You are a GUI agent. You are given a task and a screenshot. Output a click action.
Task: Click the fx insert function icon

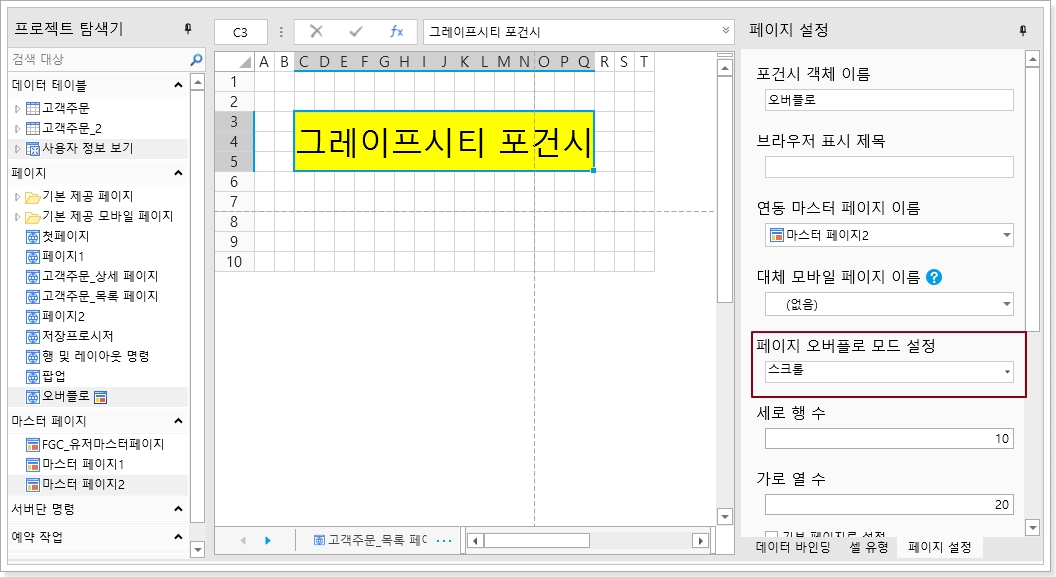[x=396, y=32]
